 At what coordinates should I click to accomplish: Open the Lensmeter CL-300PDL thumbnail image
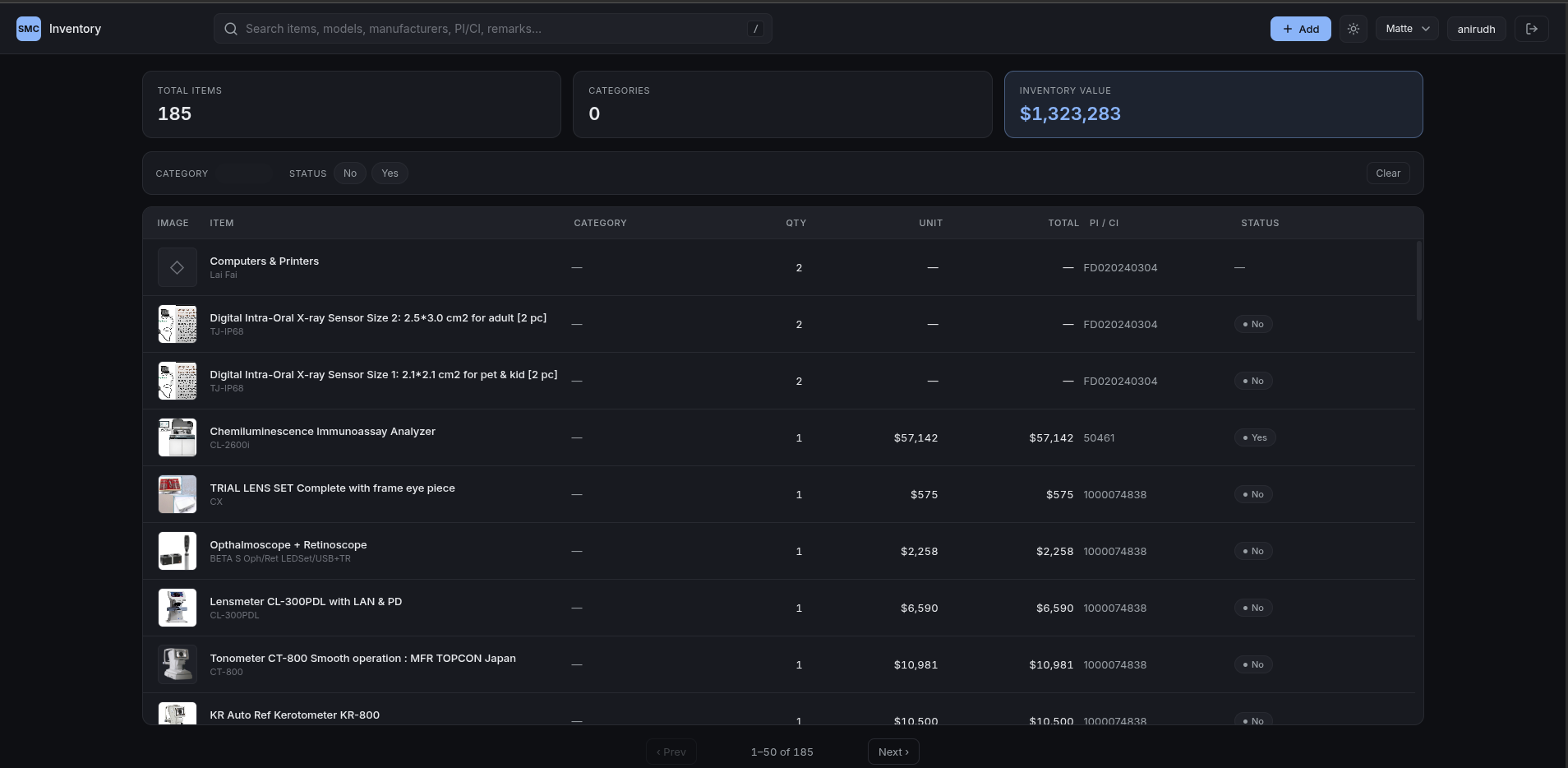177,608
